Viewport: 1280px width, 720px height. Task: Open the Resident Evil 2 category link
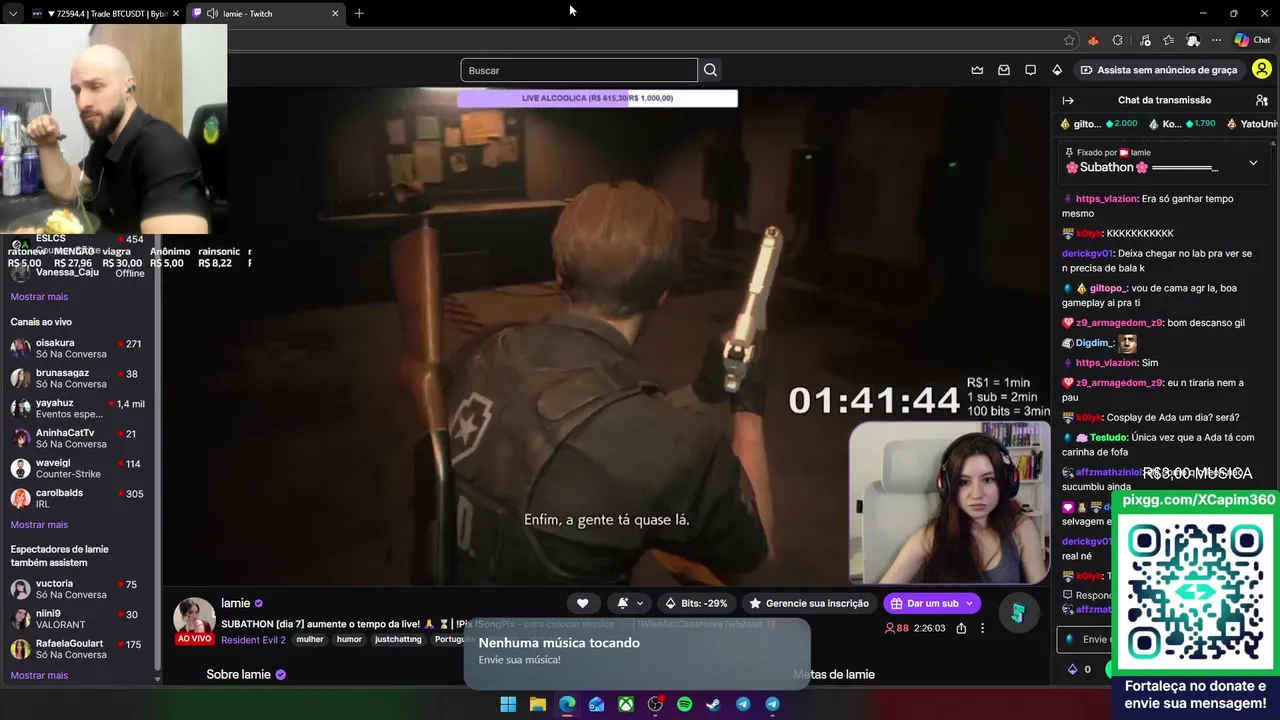point(253,640)
